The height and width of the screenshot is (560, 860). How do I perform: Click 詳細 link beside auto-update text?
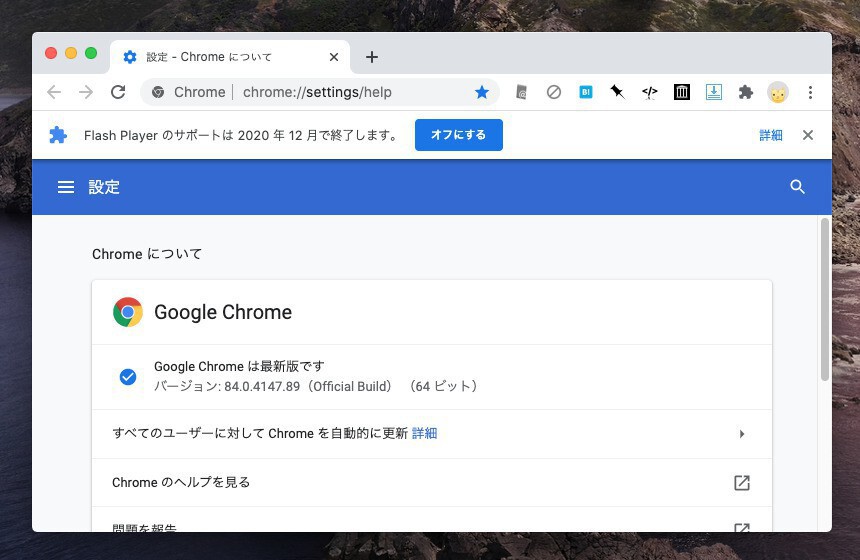(x=424, y=434)
